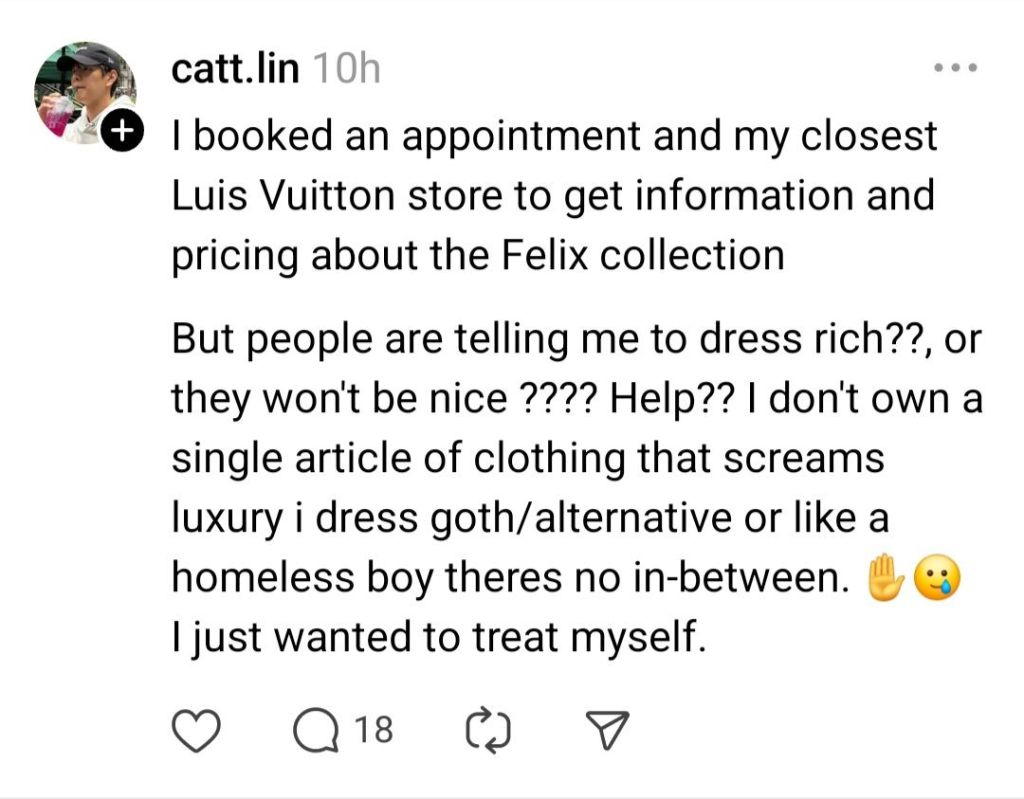Click the raised hand emoji
Screen dimensions: 1024x799
tap(883, 578)
